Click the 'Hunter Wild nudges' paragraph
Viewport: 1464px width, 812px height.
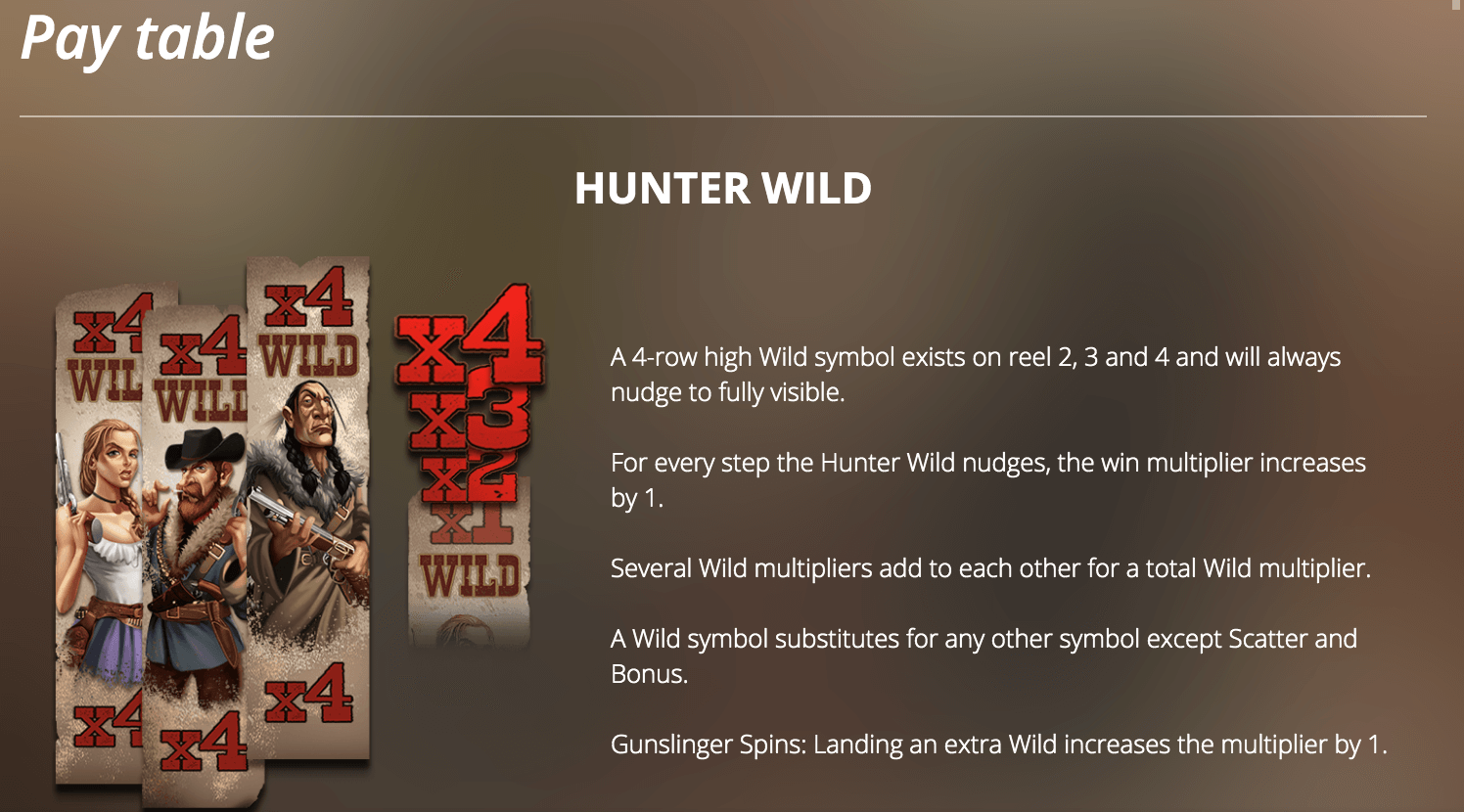988,480
